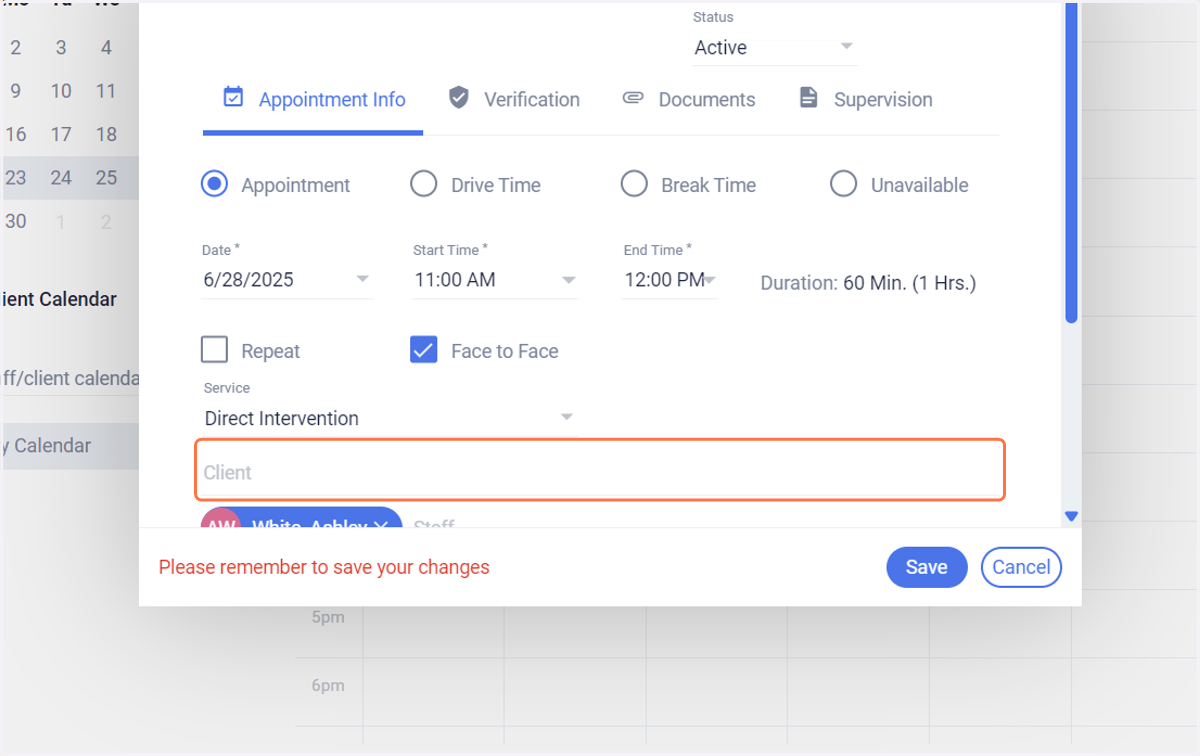Open the Documents tab
Screen dimensions: 1200x756
[x=688, y=100]
